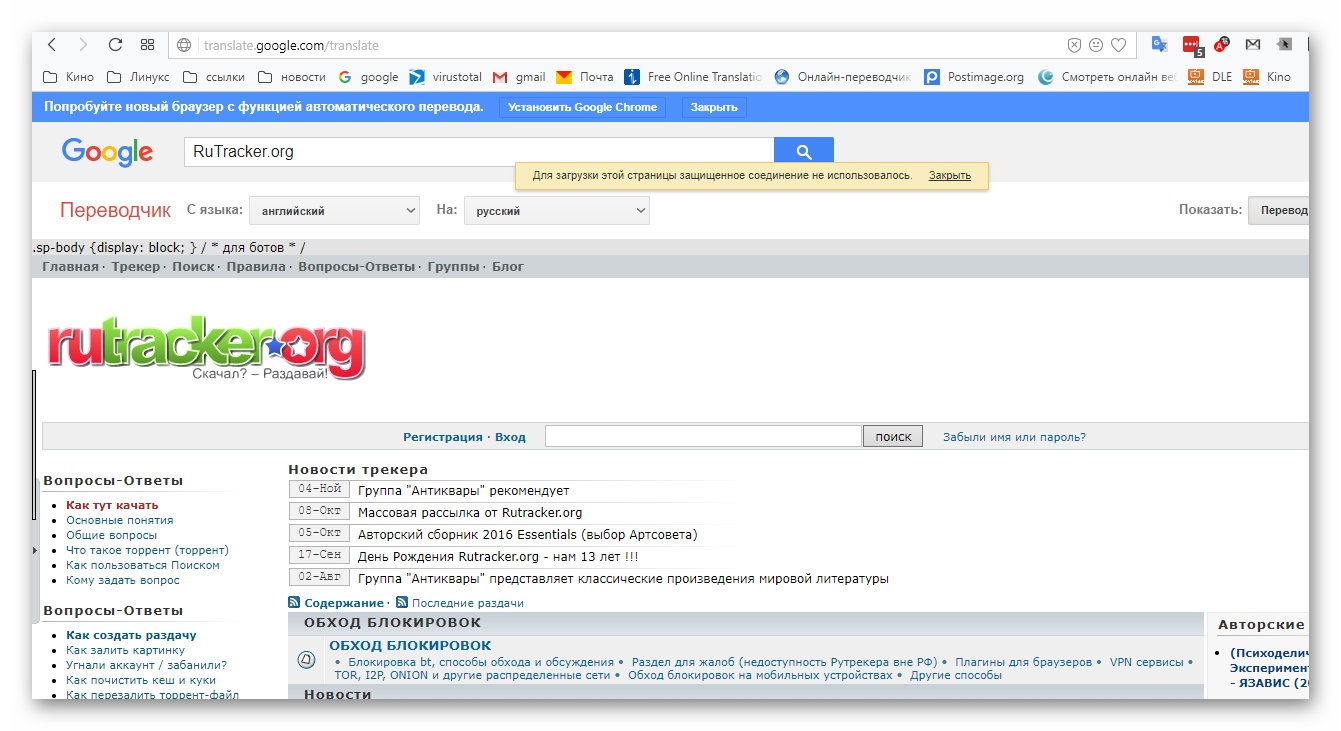Click the ОБХОД БЛОКИРОВОК forum circle icon

click(308, 661)
